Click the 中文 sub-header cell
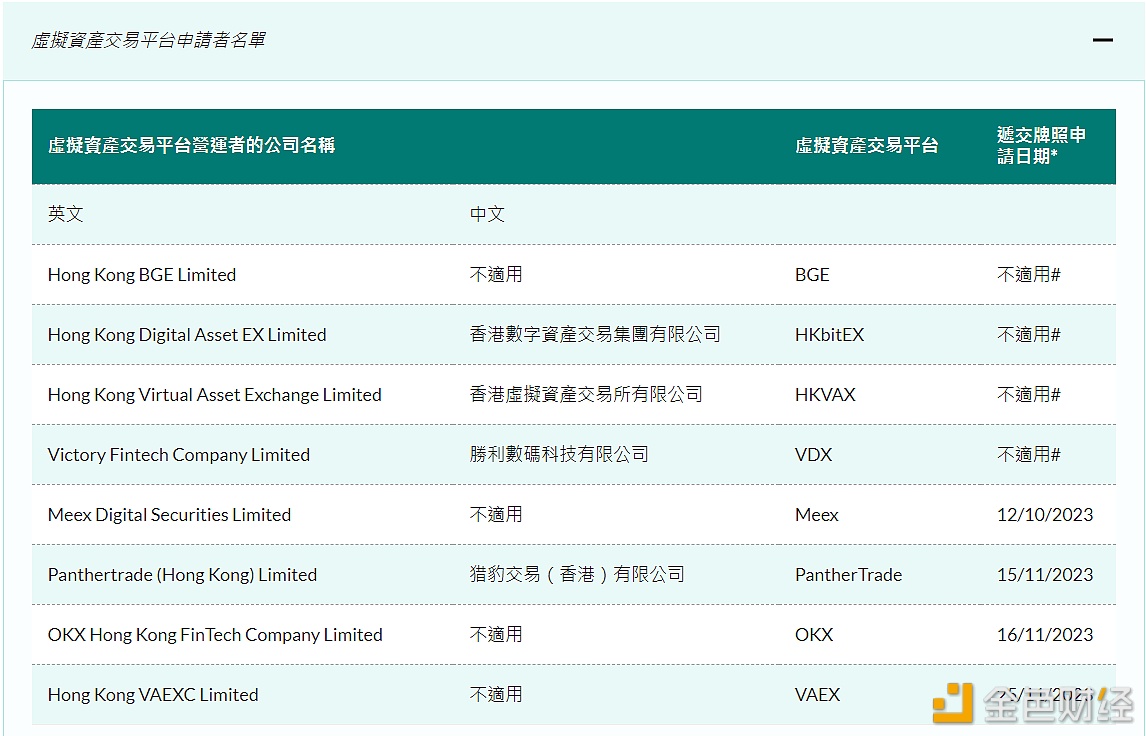1146x736 pixels. click(x=487, y=214)
